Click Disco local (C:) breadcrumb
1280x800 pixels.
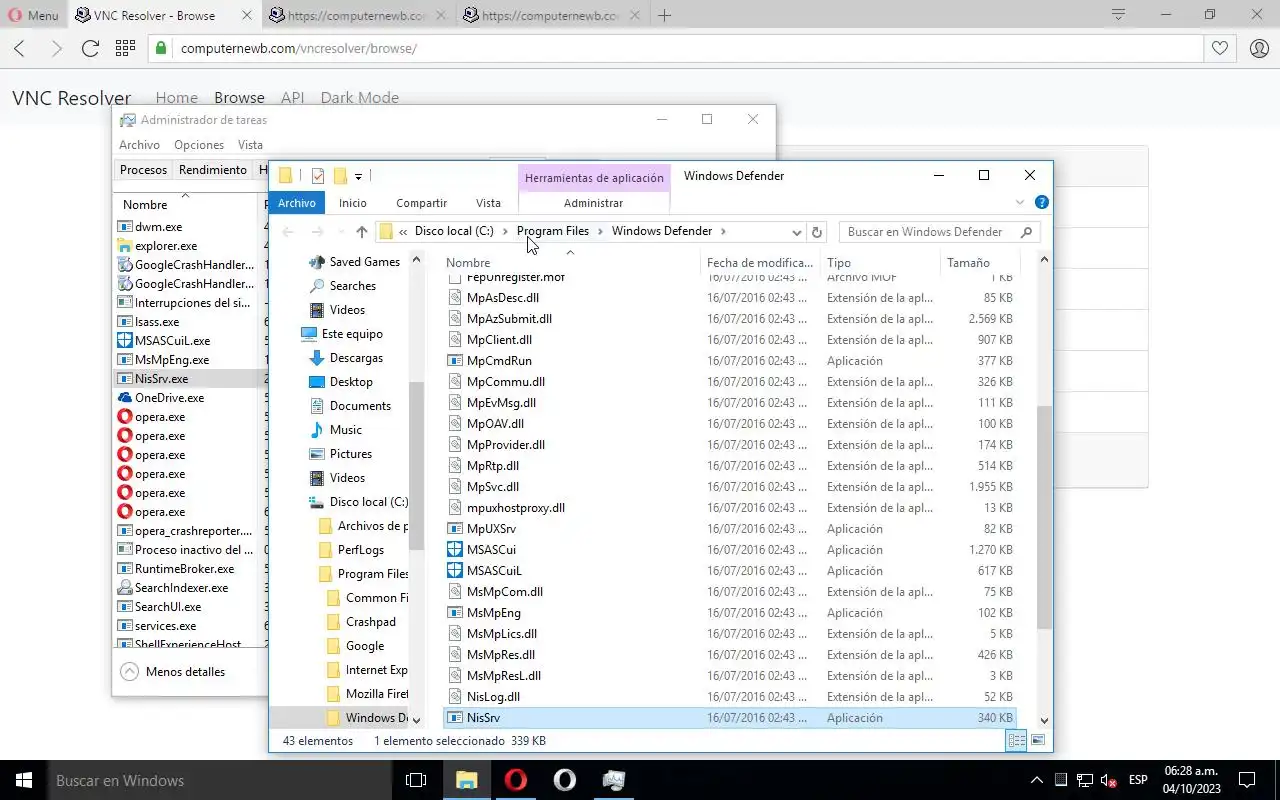(x=454, y=231)
